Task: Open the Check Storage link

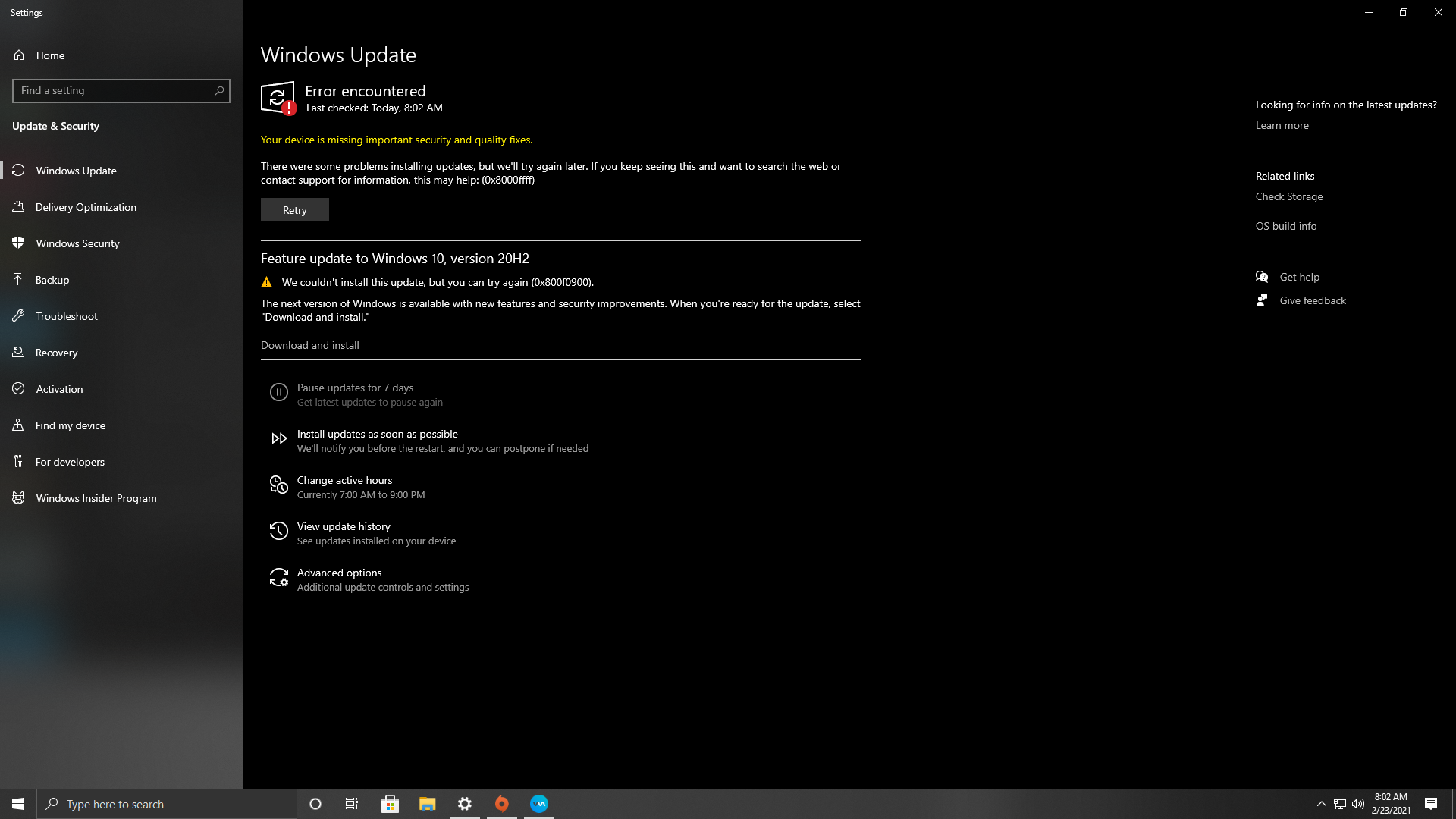Action: pyautogui.click(x=1289, y=196)
